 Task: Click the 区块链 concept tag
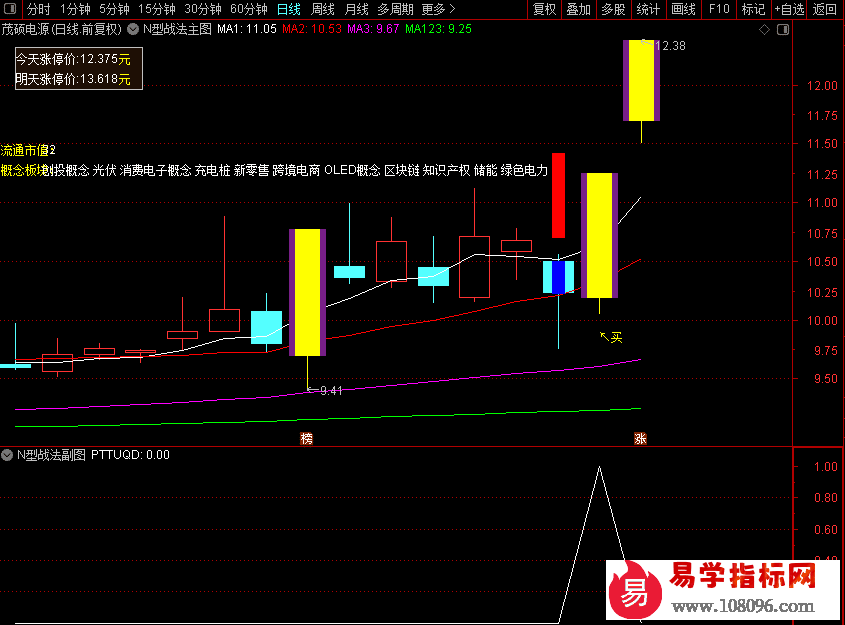401,170
